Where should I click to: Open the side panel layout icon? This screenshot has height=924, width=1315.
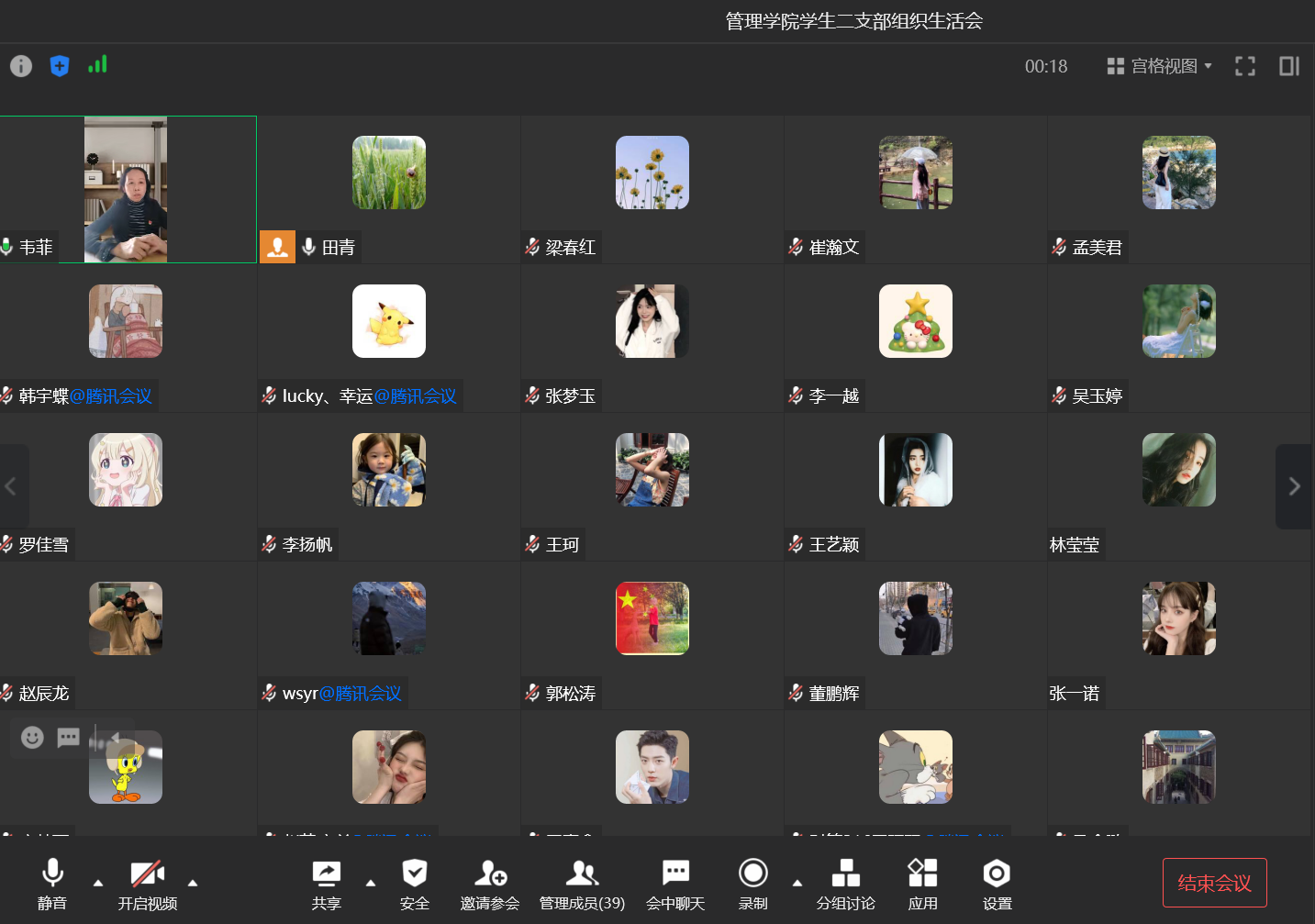(1288, 66)
